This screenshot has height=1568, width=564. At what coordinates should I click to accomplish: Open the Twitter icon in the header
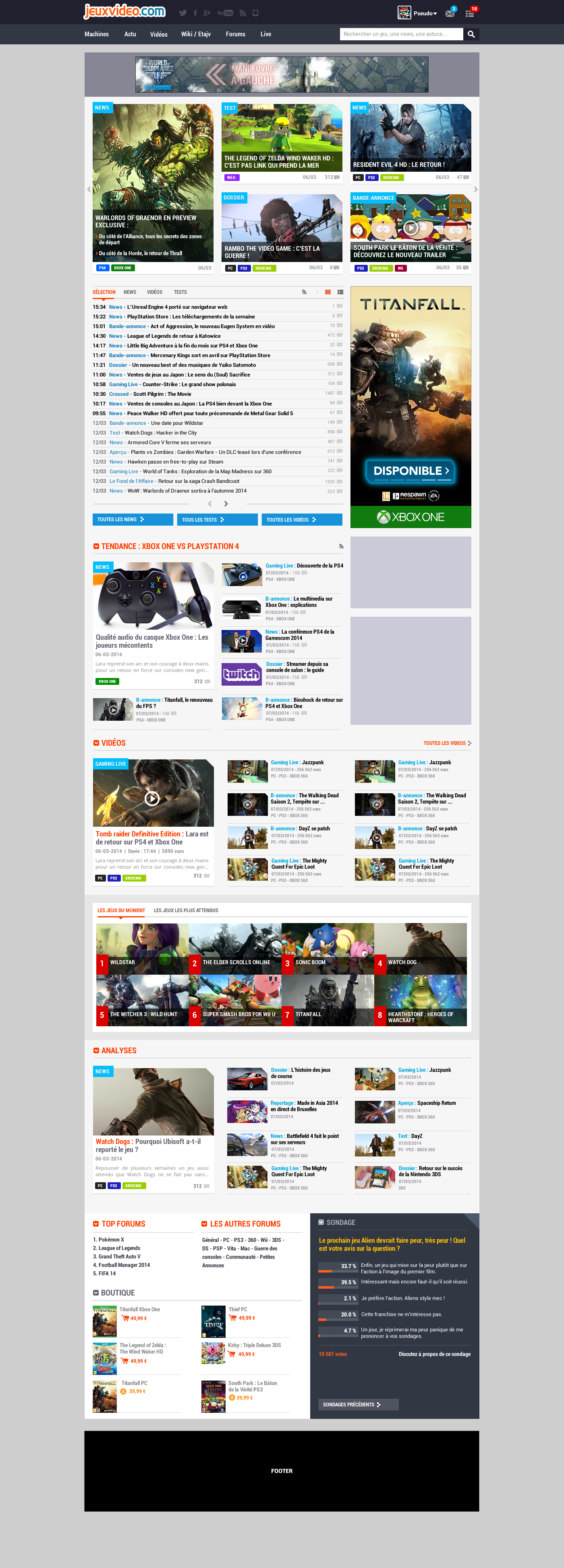[182, 13]
